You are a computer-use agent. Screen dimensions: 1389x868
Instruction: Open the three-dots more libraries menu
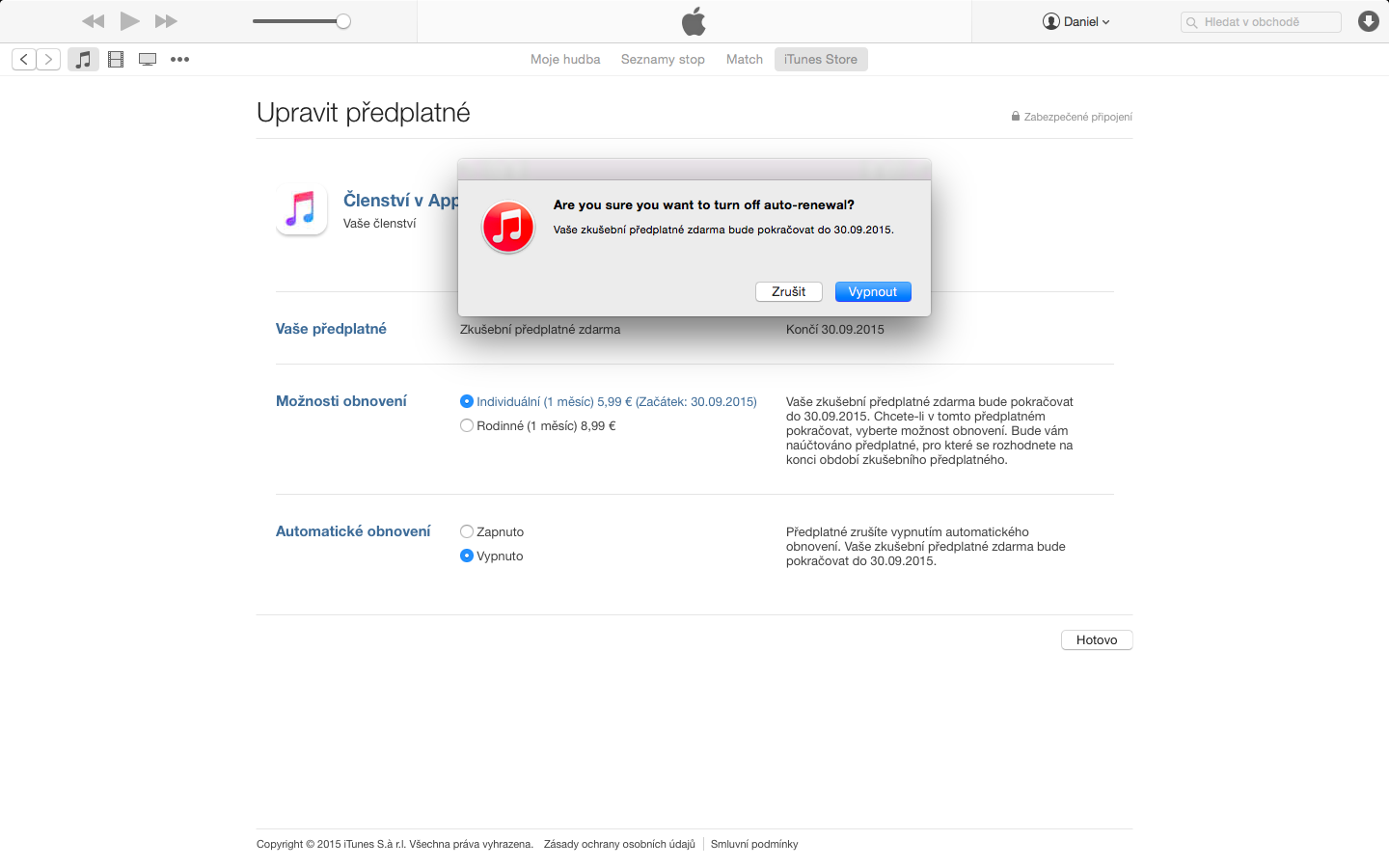coord(179,59)
